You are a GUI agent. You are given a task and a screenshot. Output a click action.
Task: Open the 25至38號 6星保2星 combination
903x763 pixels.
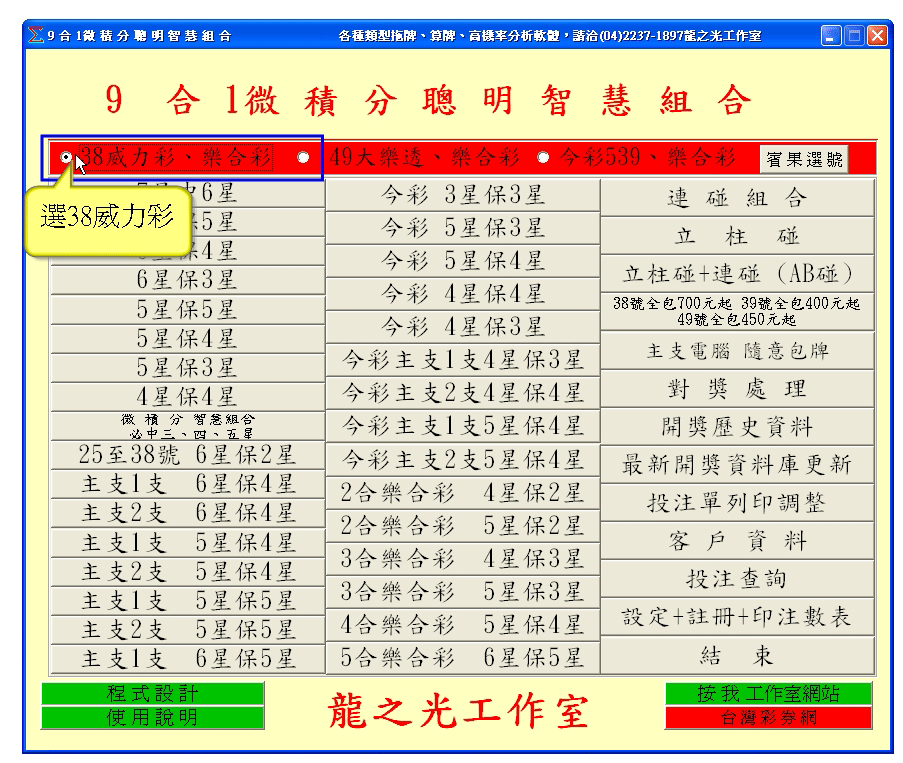coord(188,455)
